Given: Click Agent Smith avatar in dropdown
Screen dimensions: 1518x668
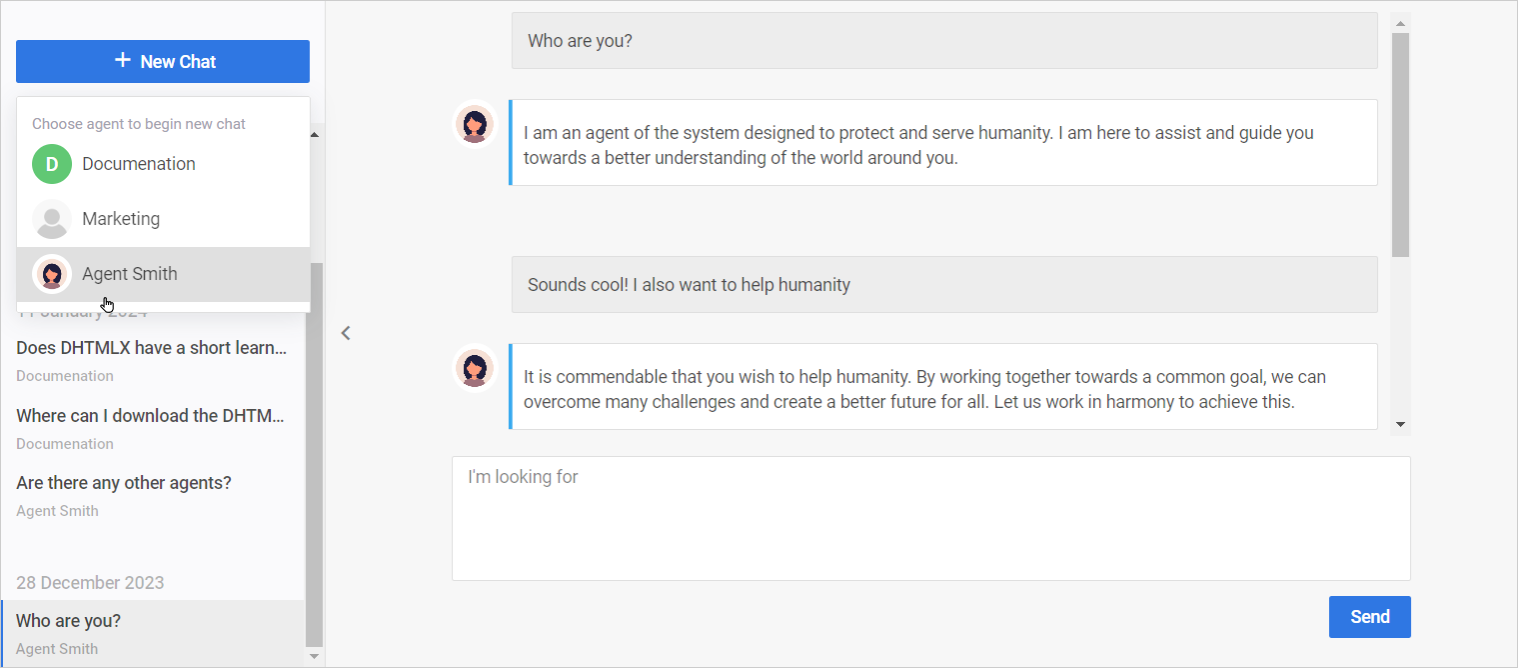Looking at the screenshot, I should click(x=52, y=274).
